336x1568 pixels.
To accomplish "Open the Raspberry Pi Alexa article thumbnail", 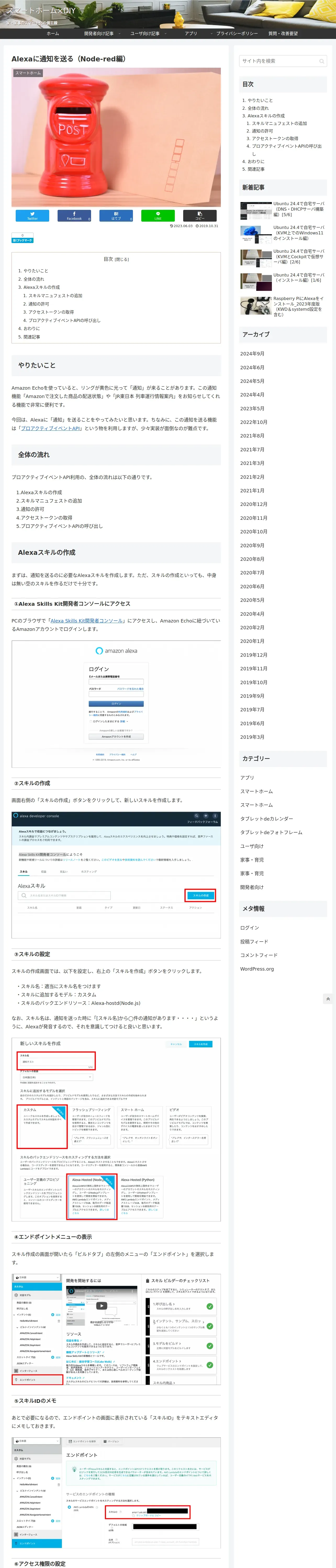I will point(256,305).
